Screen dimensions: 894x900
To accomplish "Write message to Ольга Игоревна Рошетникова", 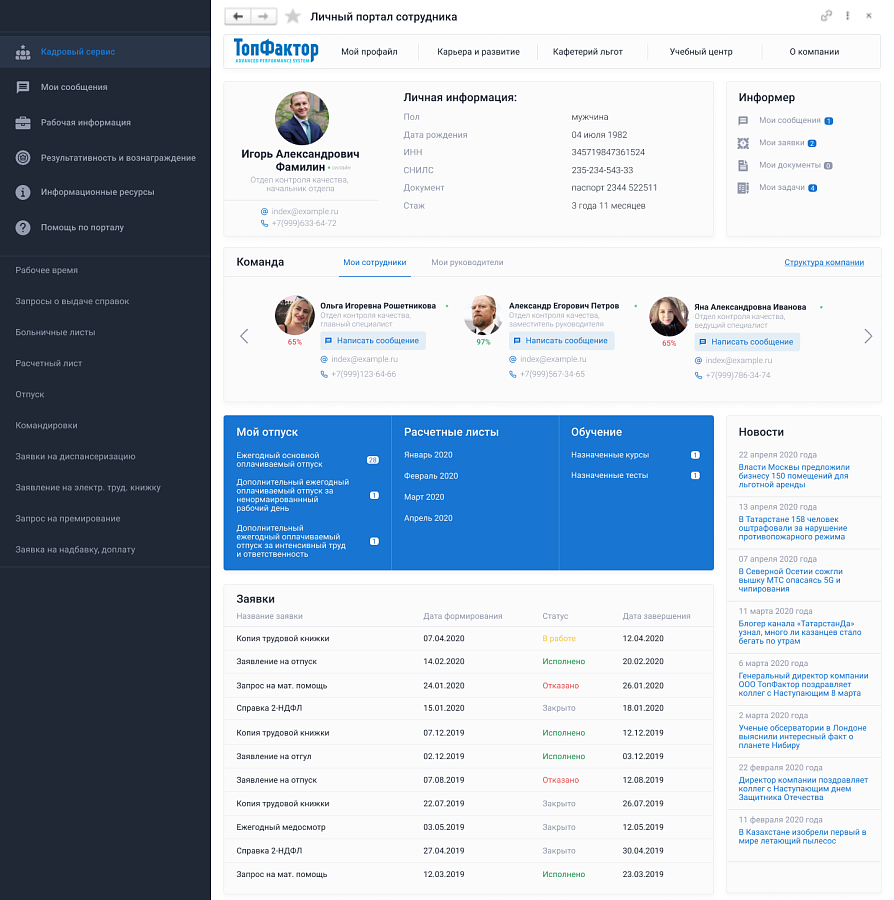I will tap(373, 341).
